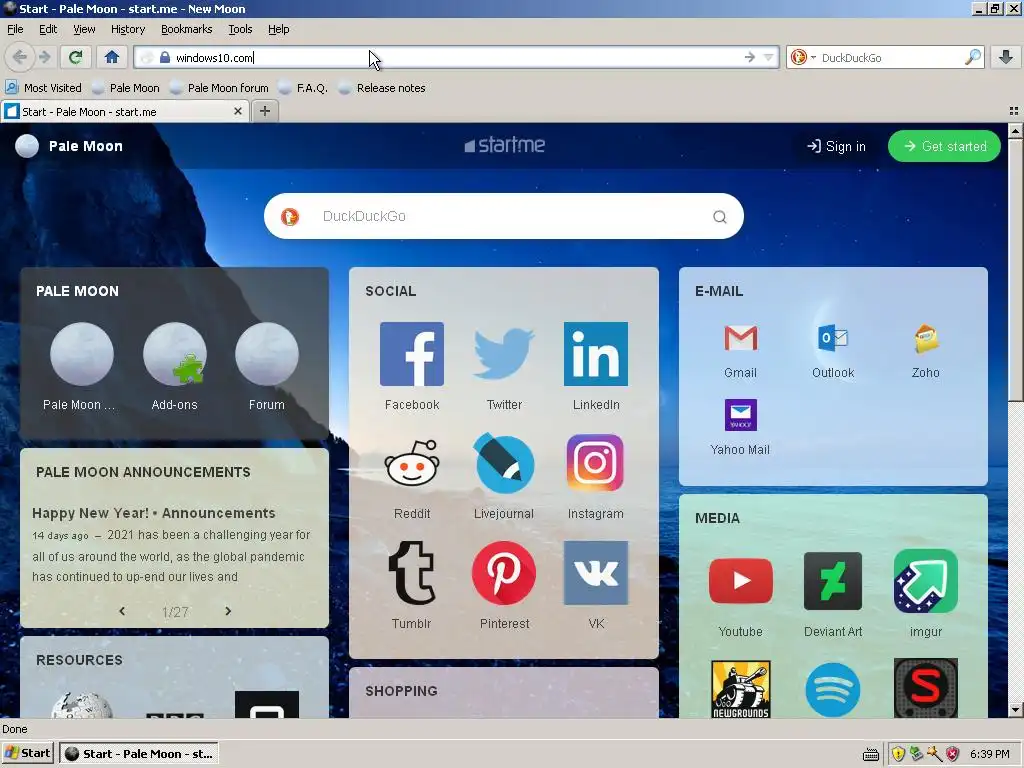Open the History menu

pyautogui.click(x=127, y=29)
